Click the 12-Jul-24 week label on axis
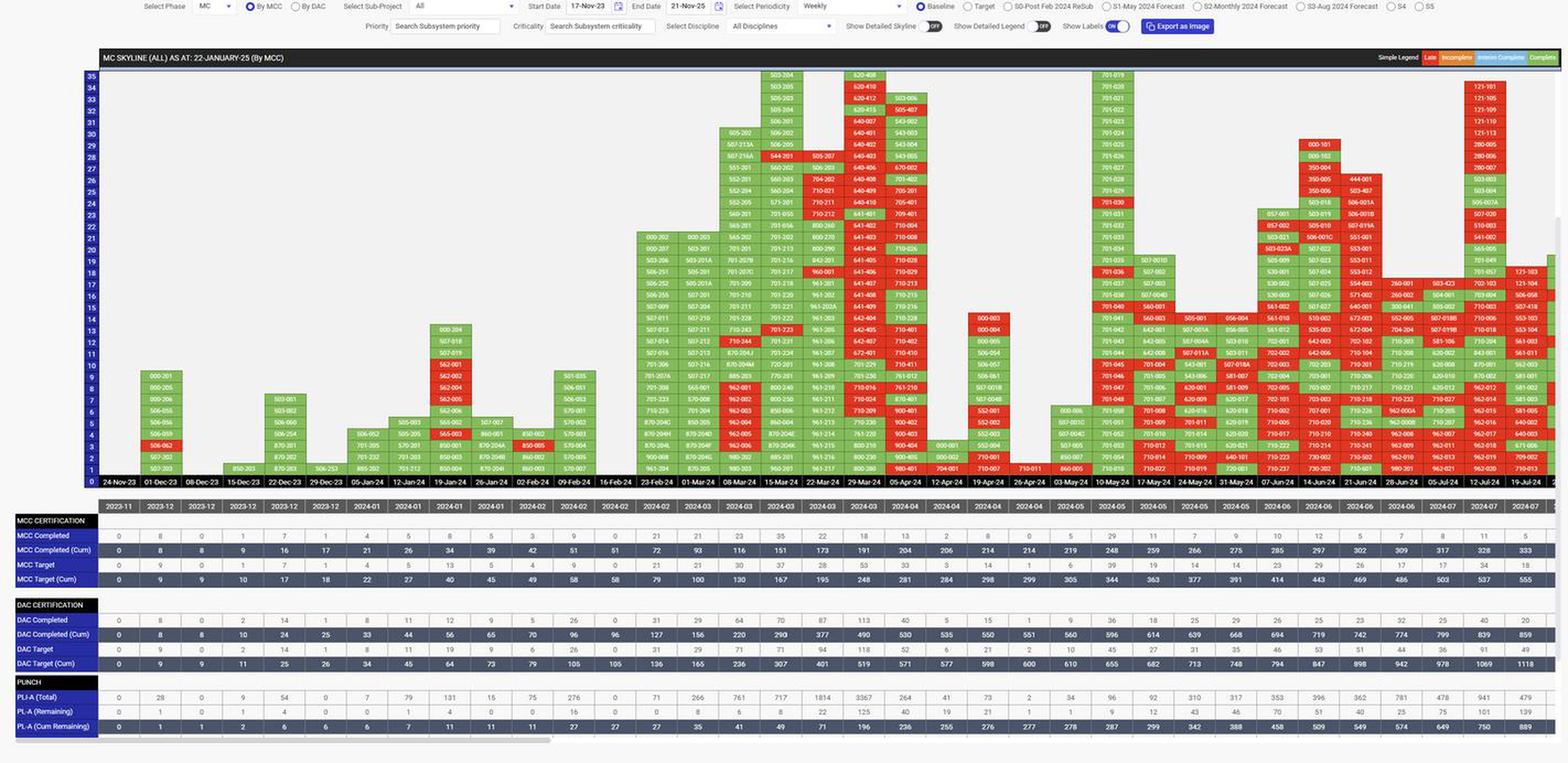The width and height of the screenshot is (1568, 763). 1484,482
